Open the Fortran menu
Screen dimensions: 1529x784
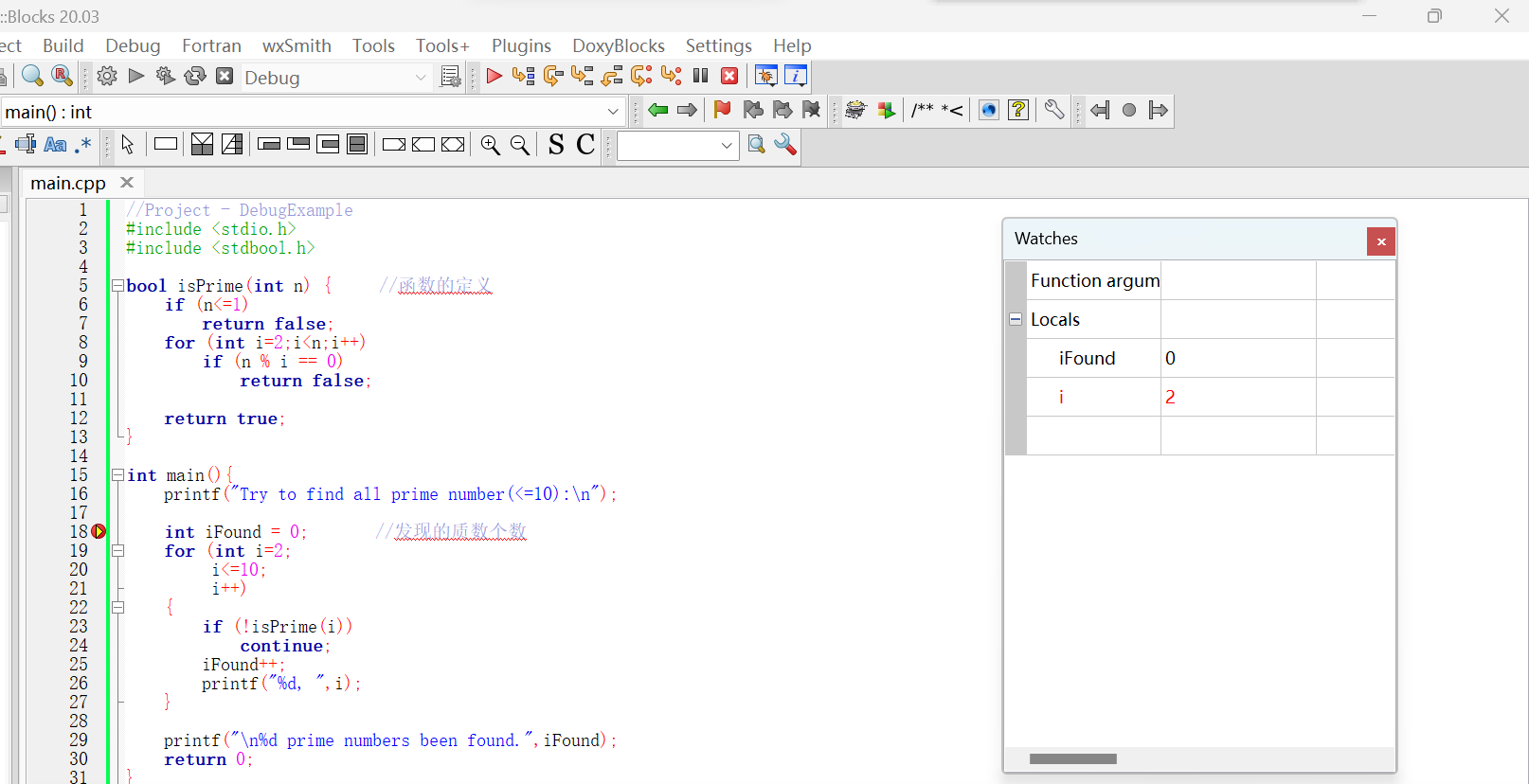click(211, 45)
